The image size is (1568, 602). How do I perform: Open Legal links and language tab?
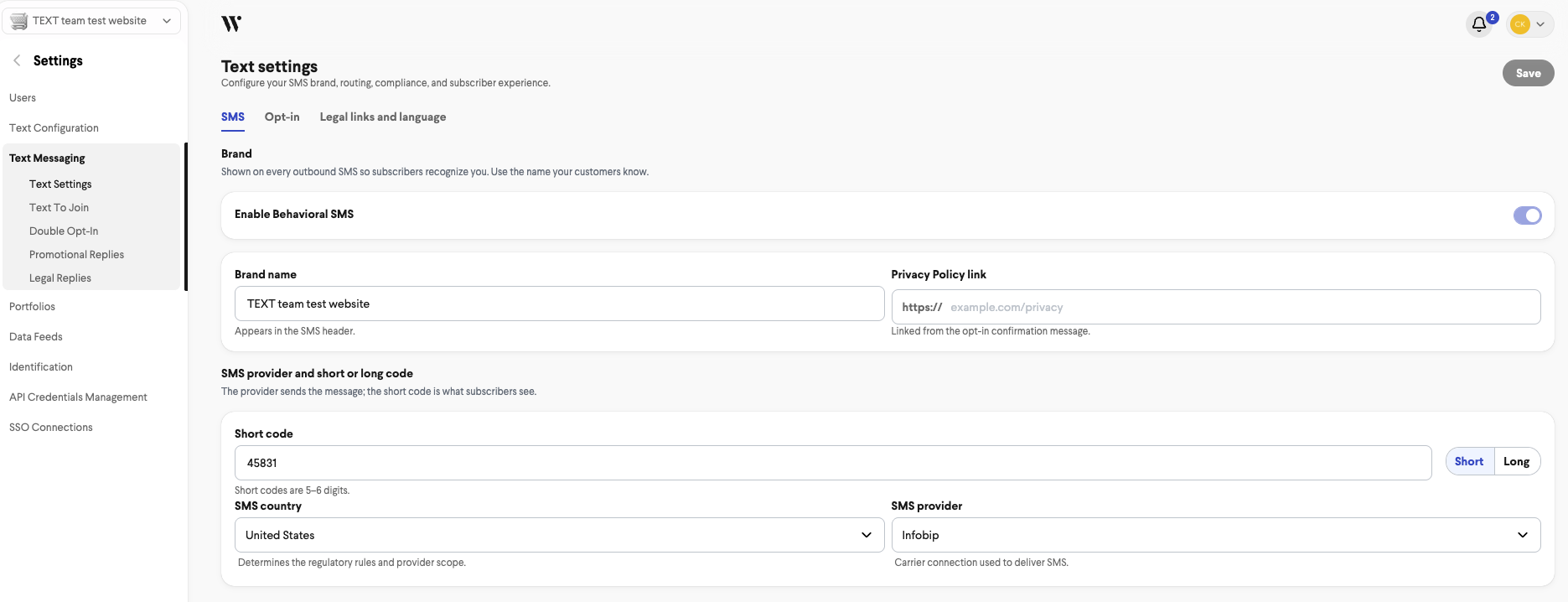coord(383,117)
